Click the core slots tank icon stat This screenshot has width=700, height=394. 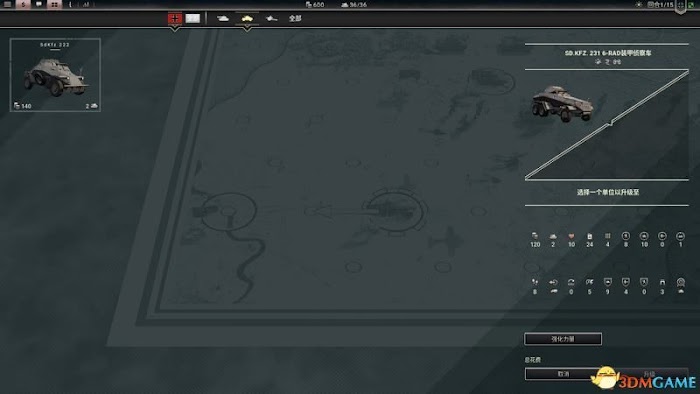553,236
